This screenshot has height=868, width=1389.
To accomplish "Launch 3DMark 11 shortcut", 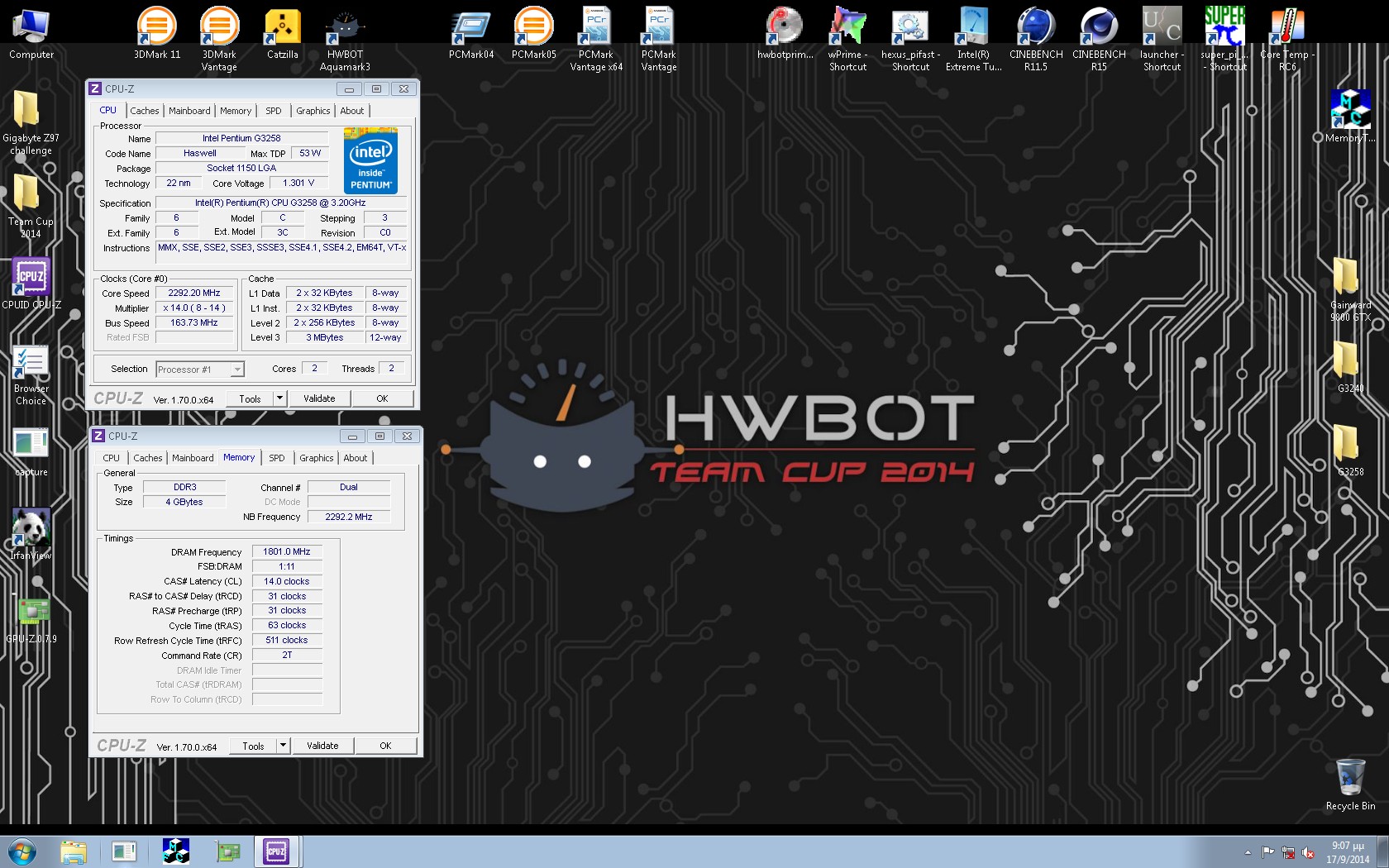I will pos(157,33).
